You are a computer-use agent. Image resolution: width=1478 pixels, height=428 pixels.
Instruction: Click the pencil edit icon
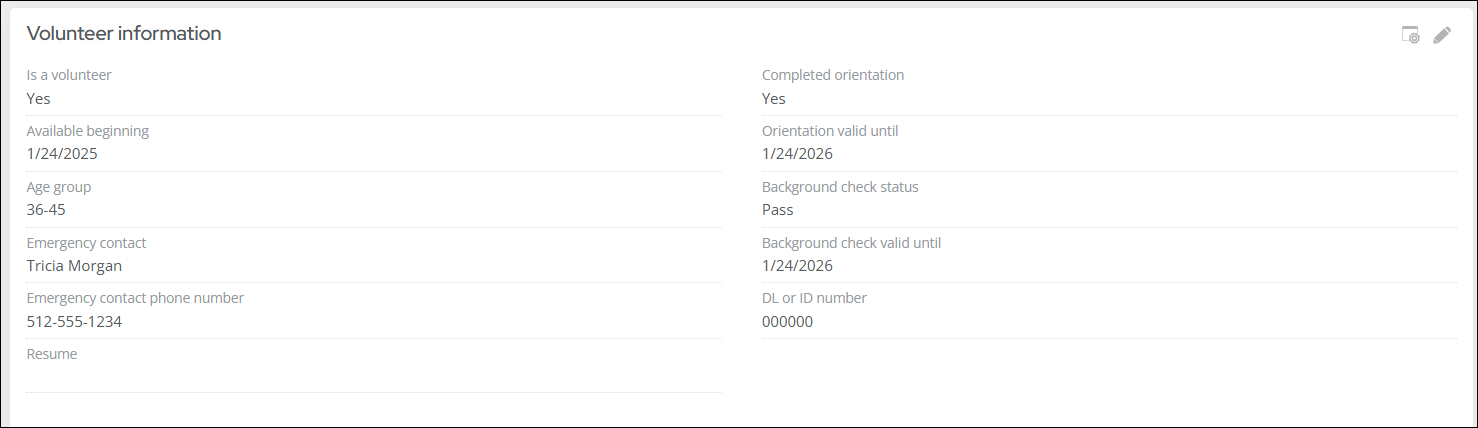coord(1441,35)
